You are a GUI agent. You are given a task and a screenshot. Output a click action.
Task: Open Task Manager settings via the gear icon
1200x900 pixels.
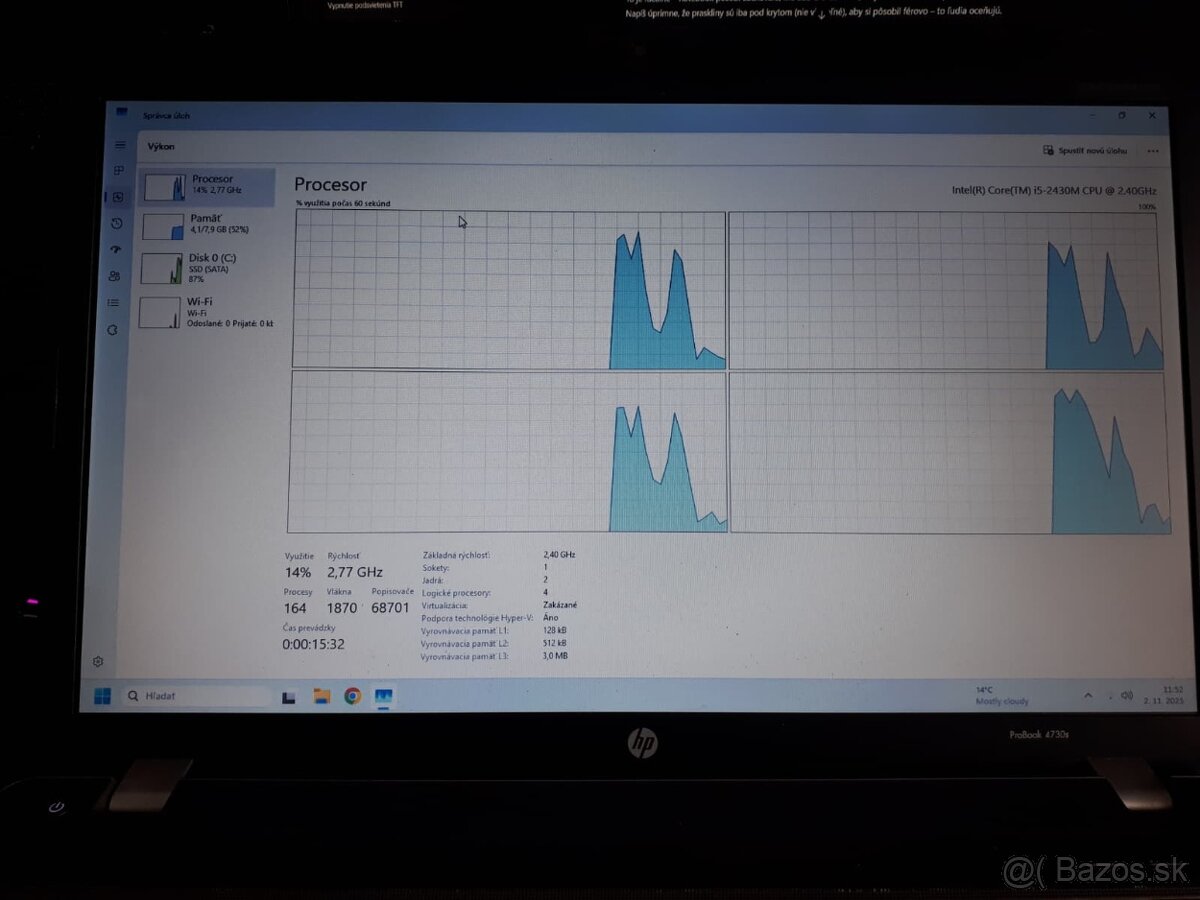[98, 661]
